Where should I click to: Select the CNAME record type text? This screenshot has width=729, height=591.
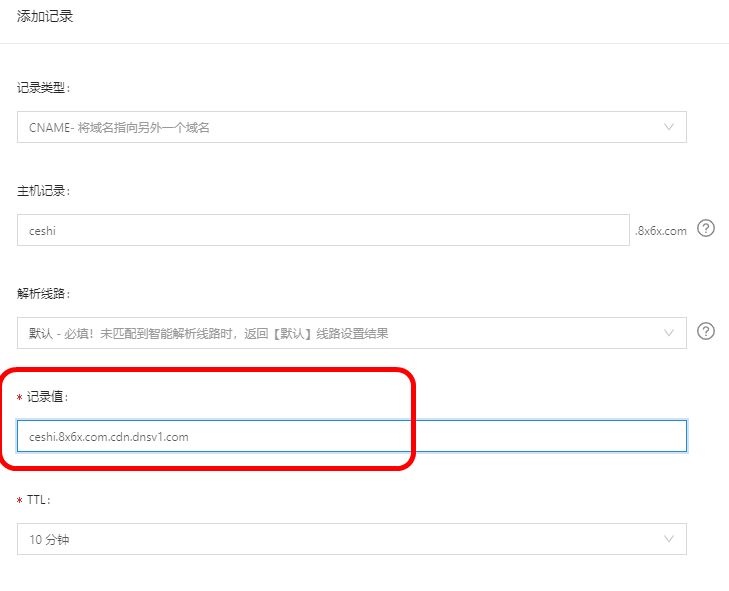click(x=119, y=127)
